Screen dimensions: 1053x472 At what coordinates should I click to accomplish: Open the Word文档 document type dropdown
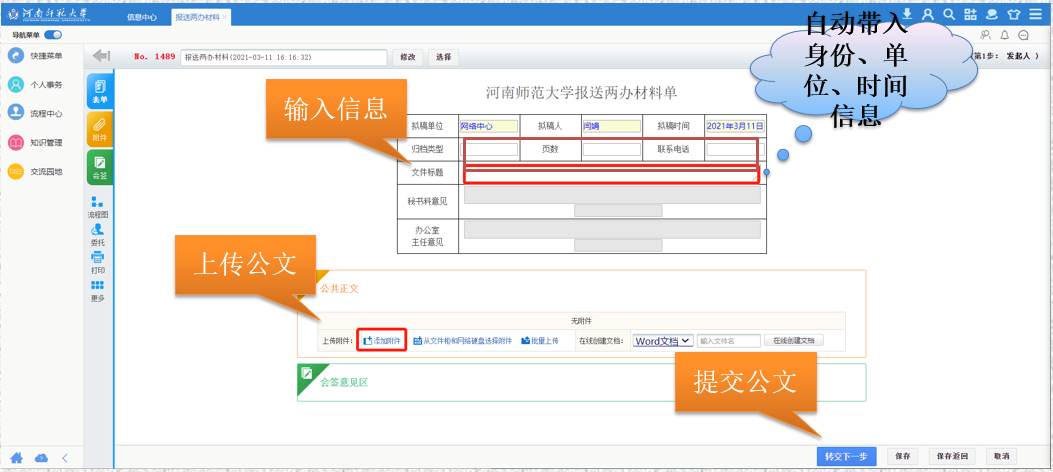pos(662,341)
